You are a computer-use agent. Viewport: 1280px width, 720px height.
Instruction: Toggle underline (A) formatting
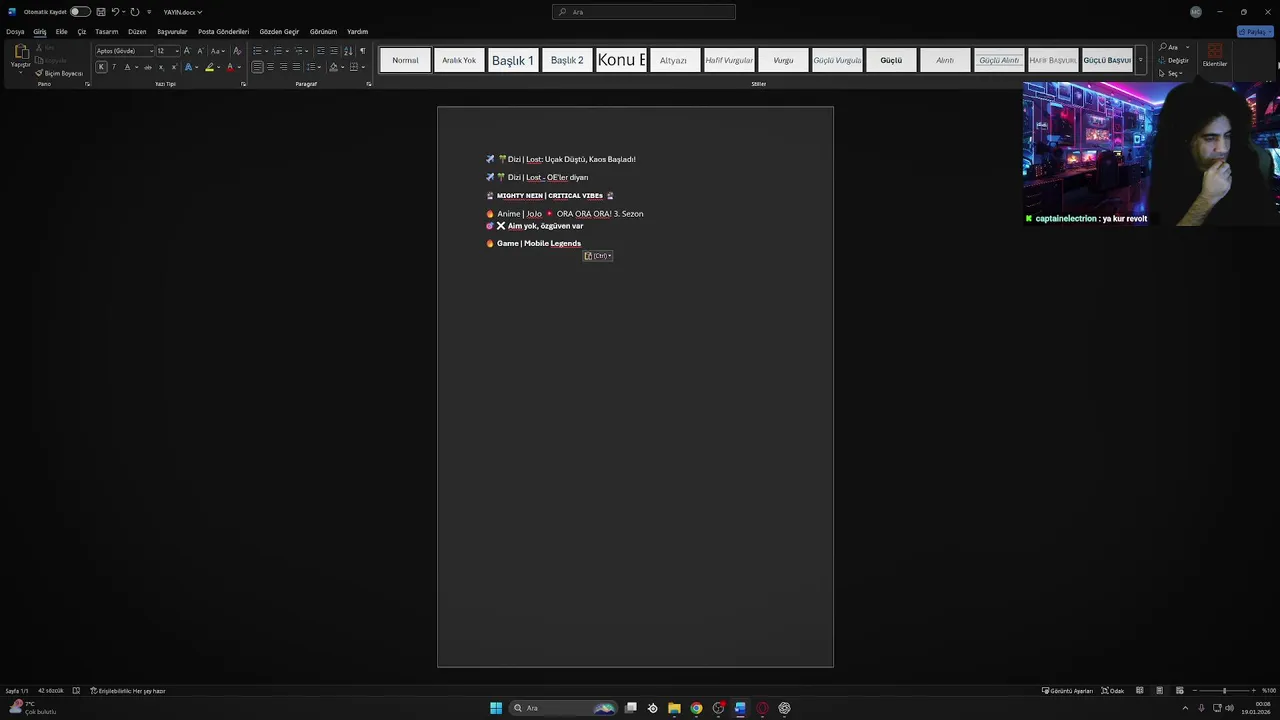[127, 67]
